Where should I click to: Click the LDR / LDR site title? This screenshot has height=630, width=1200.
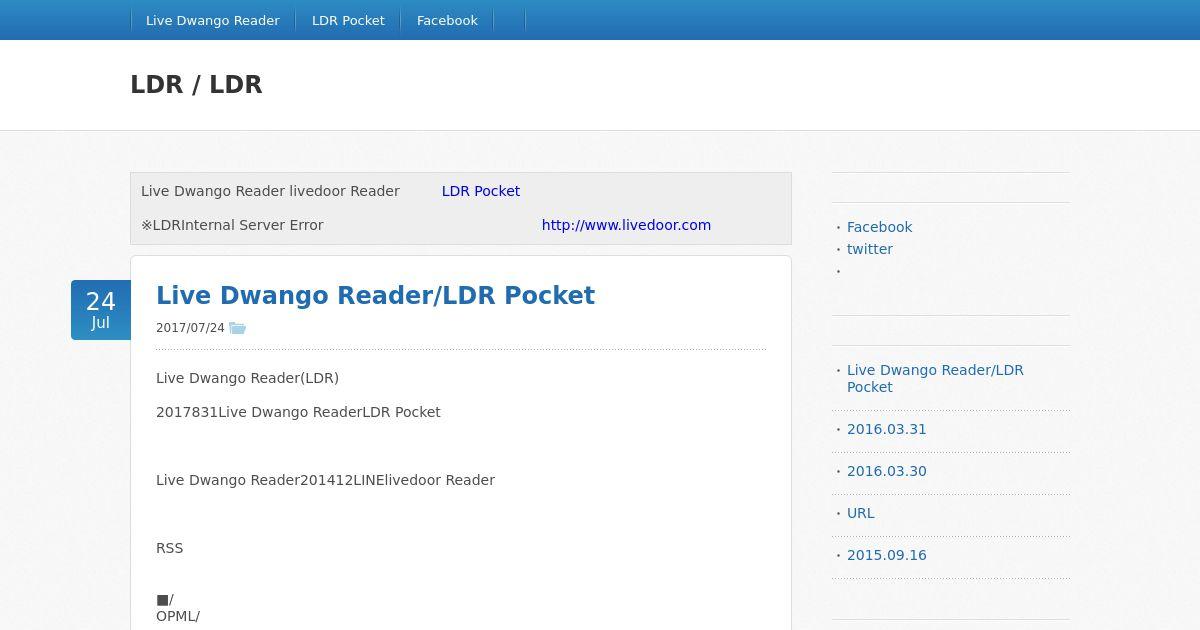(196, 85)
